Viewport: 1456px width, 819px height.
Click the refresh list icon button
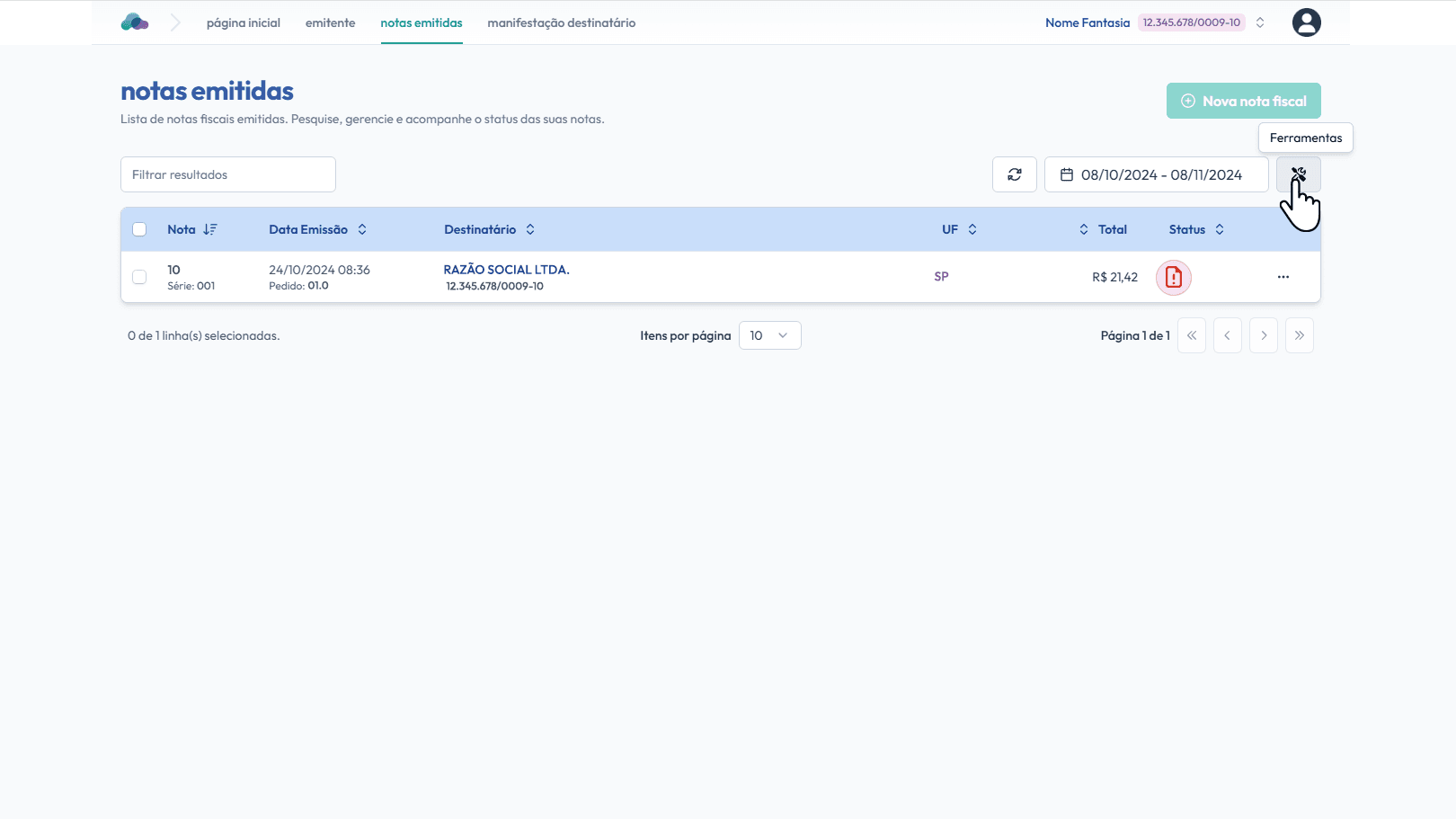pyautogui.click(x=1014, y=174)
